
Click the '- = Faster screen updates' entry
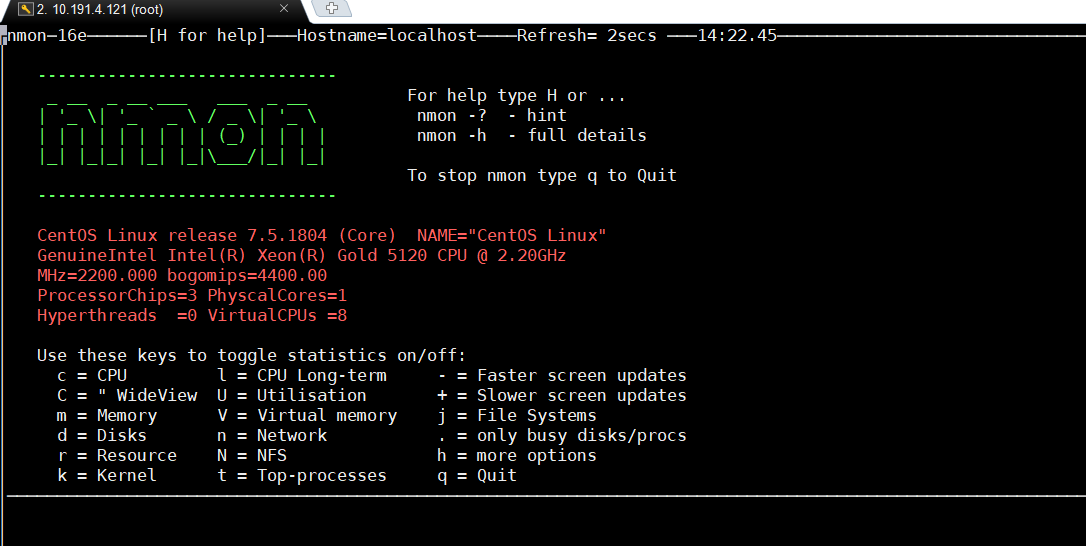point(562,376)
